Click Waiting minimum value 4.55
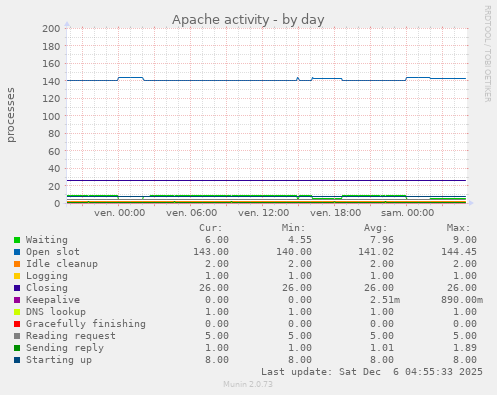 (300, 240)
